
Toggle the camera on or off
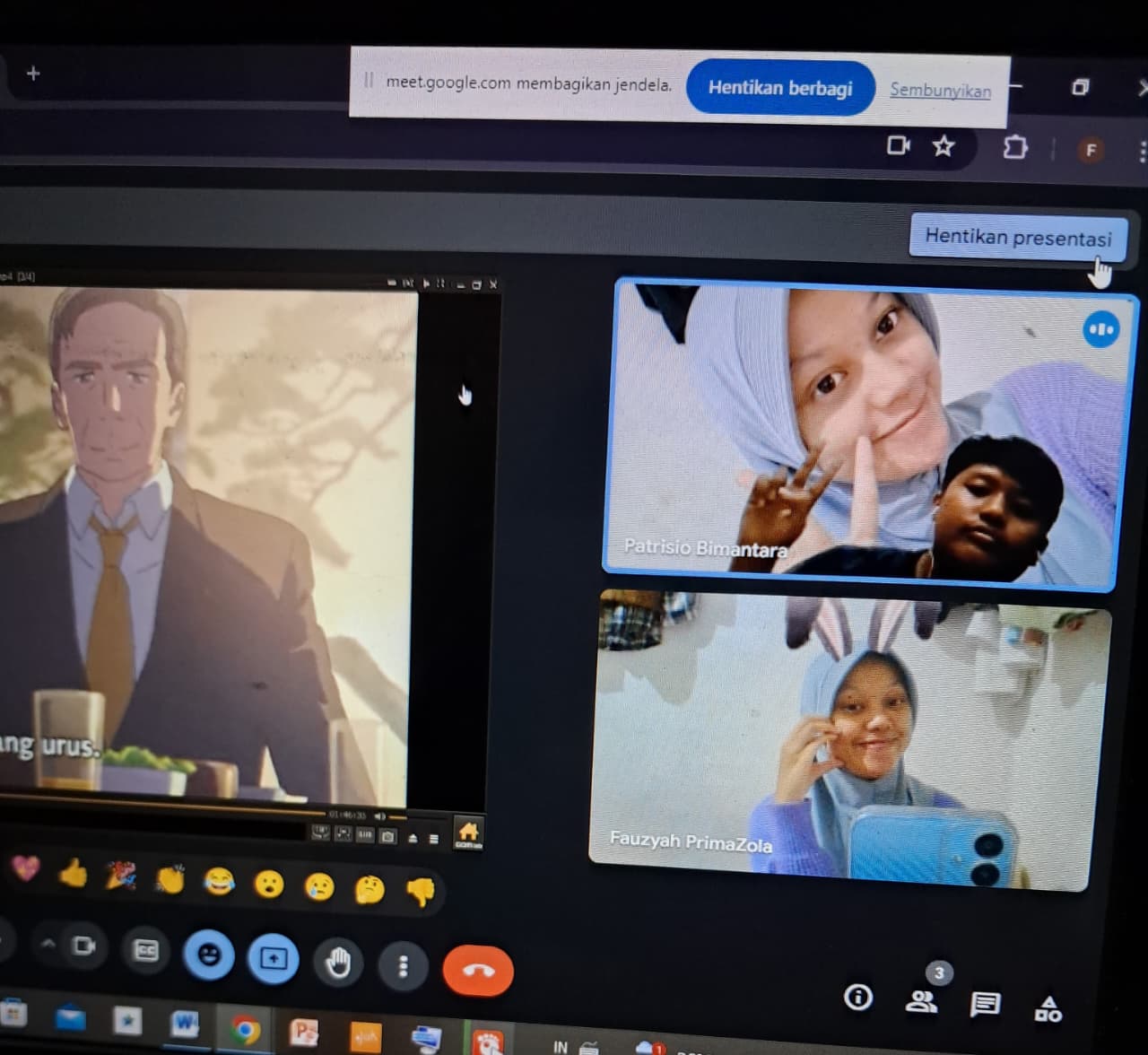83,946
